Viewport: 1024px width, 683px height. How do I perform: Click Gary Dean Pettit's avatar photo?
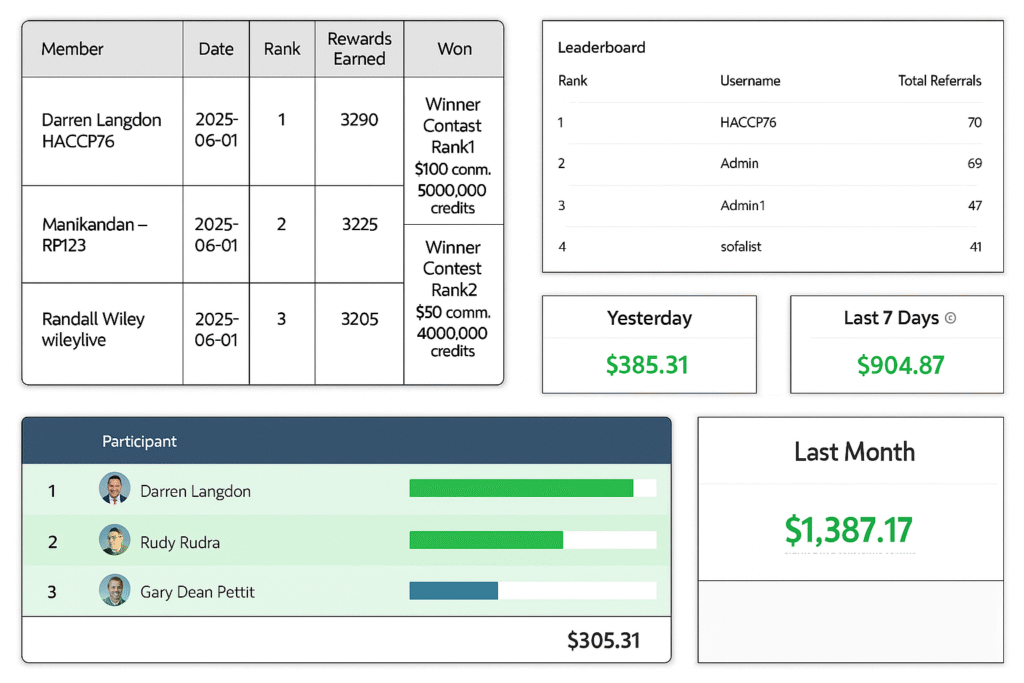(x=115, y=591)
